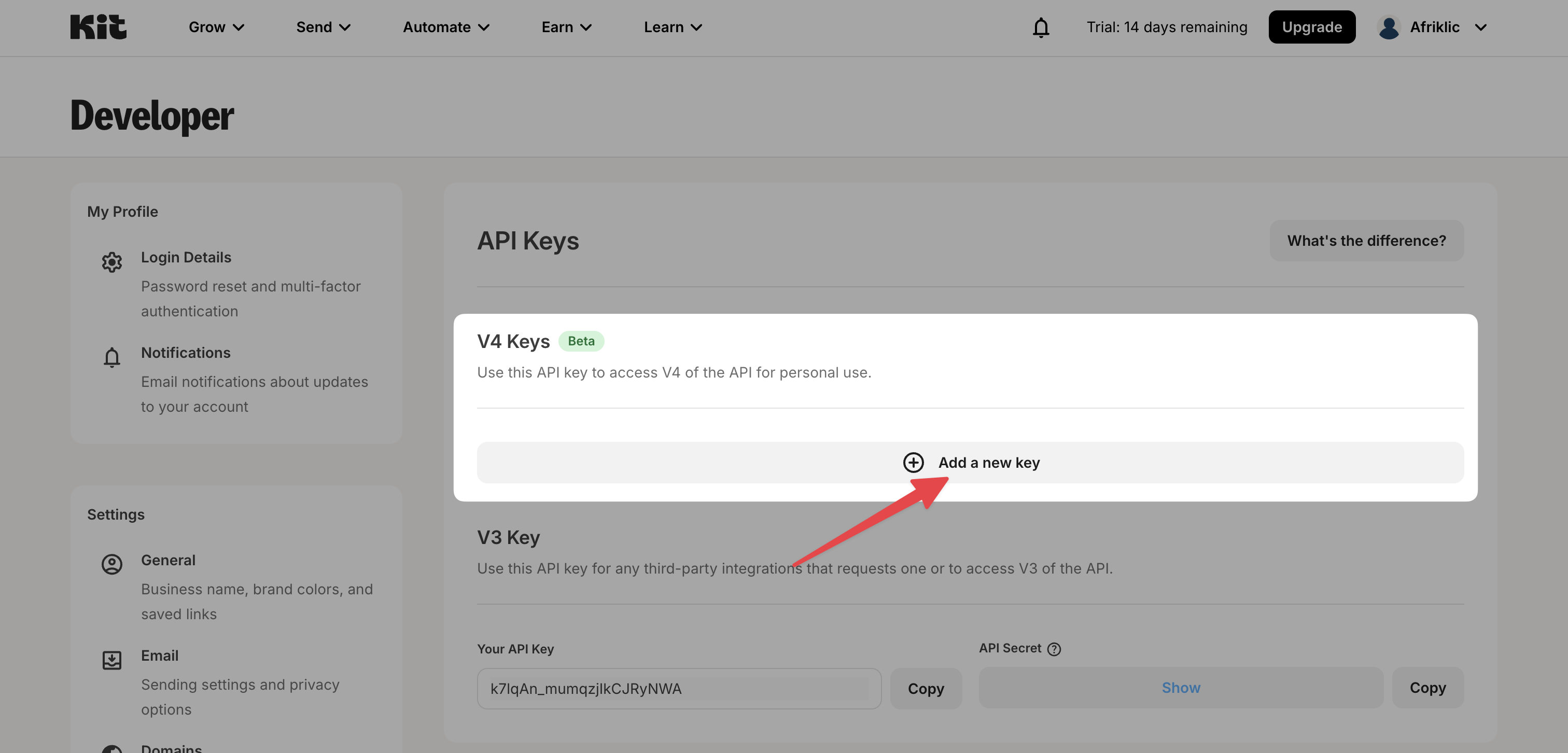Expand the Send dropdown menu
This screenshot has height=753, width=1568.
tap(323, 27)
